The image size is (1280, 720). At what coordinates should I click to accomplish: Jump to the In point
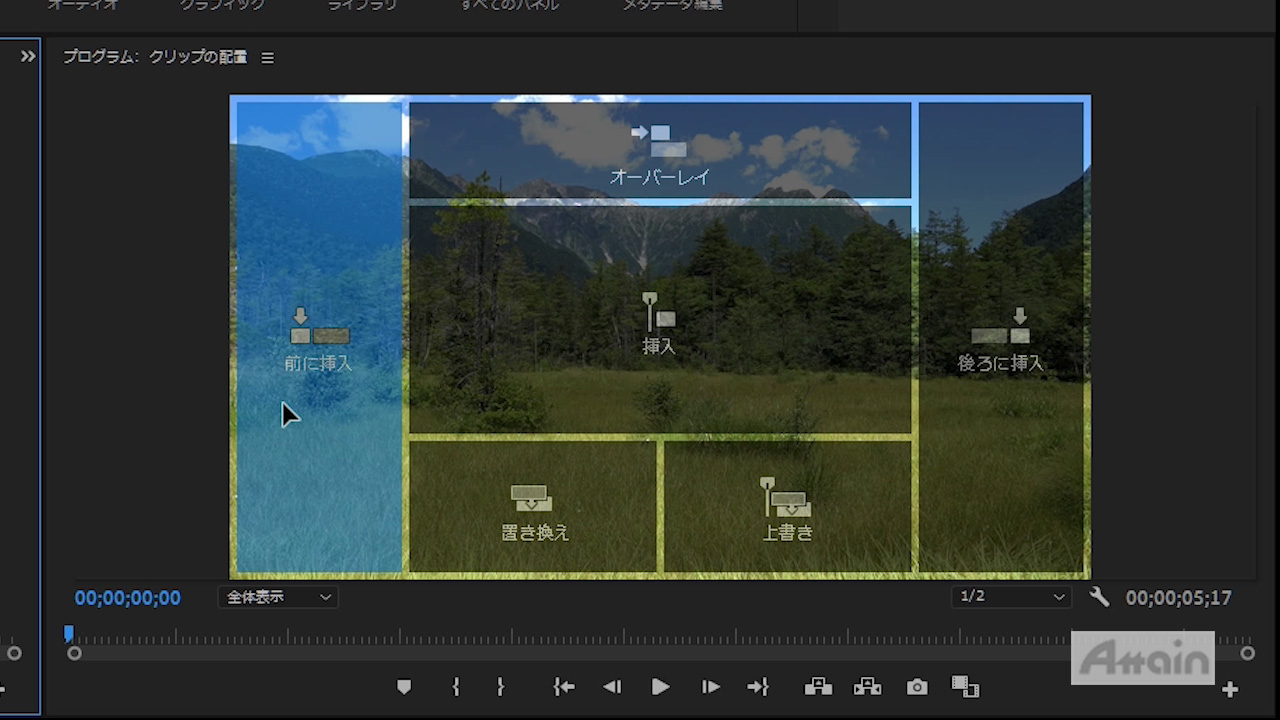(564, 687)
